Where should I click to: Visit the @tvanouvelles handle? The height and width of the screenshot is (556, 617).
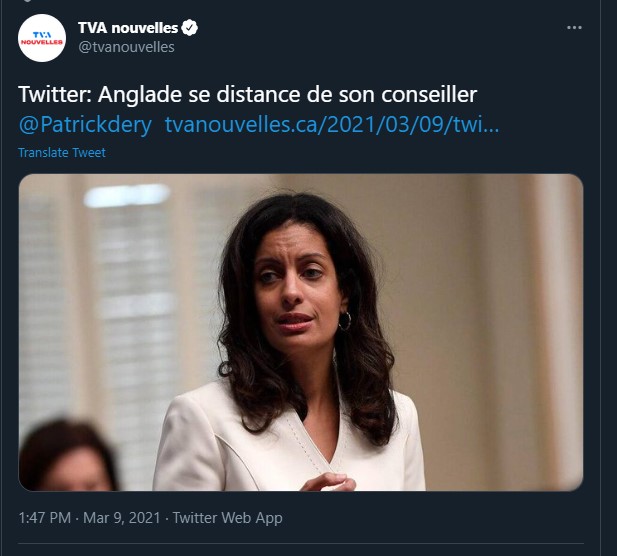point(126,47)
